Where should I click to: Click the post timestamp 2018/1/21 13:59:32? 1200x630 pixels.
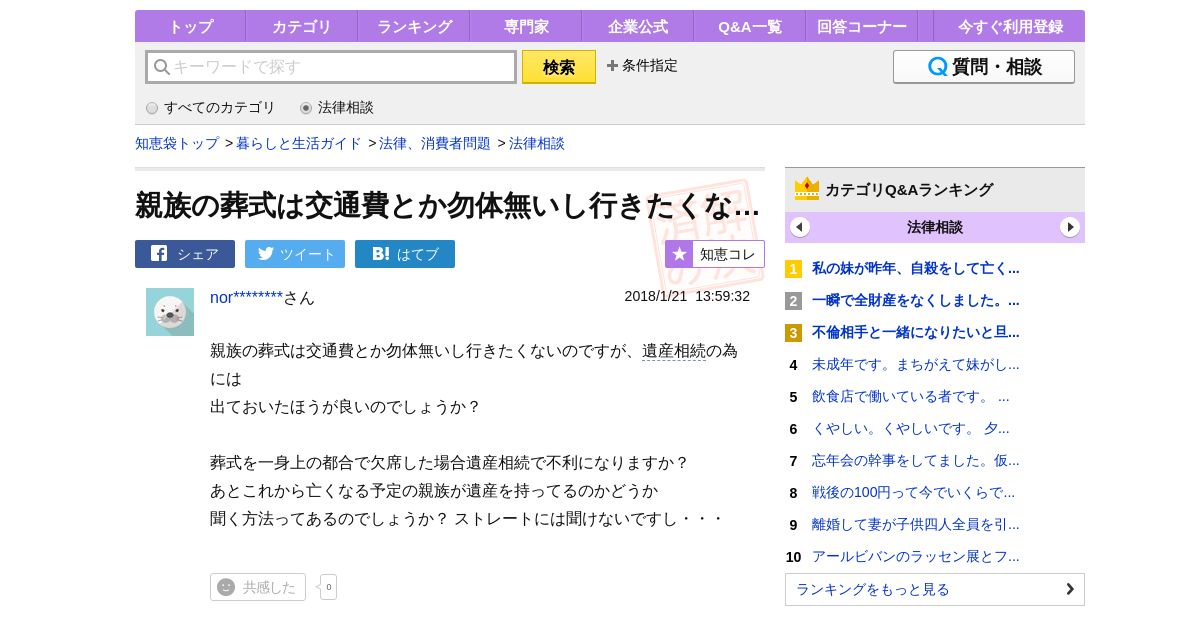pyautogui.click(x=687, y=296)
